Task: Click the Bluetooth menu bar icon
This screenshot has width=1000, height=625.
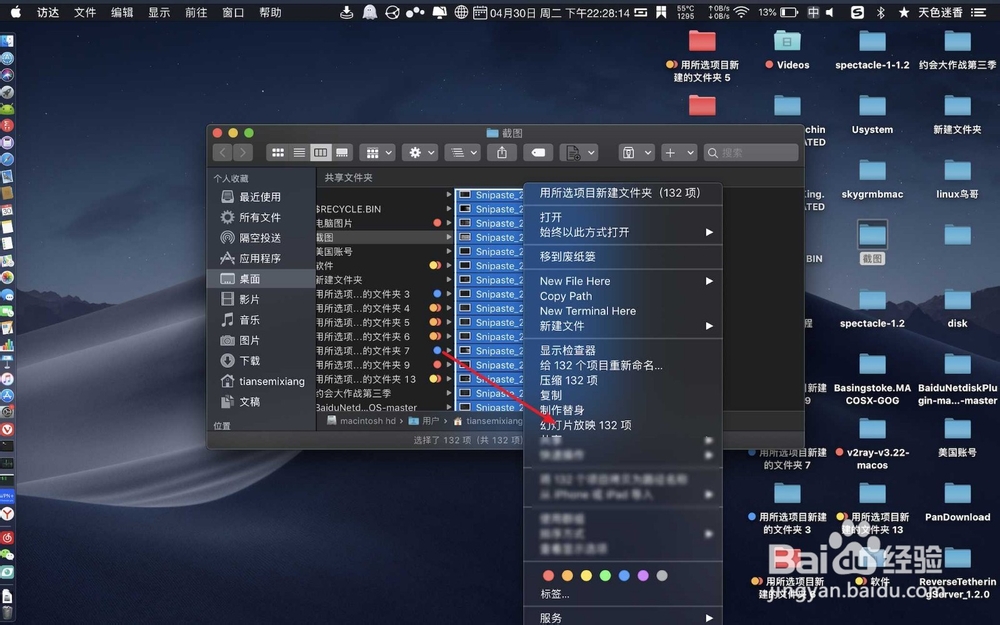Action: pos(881,12)
